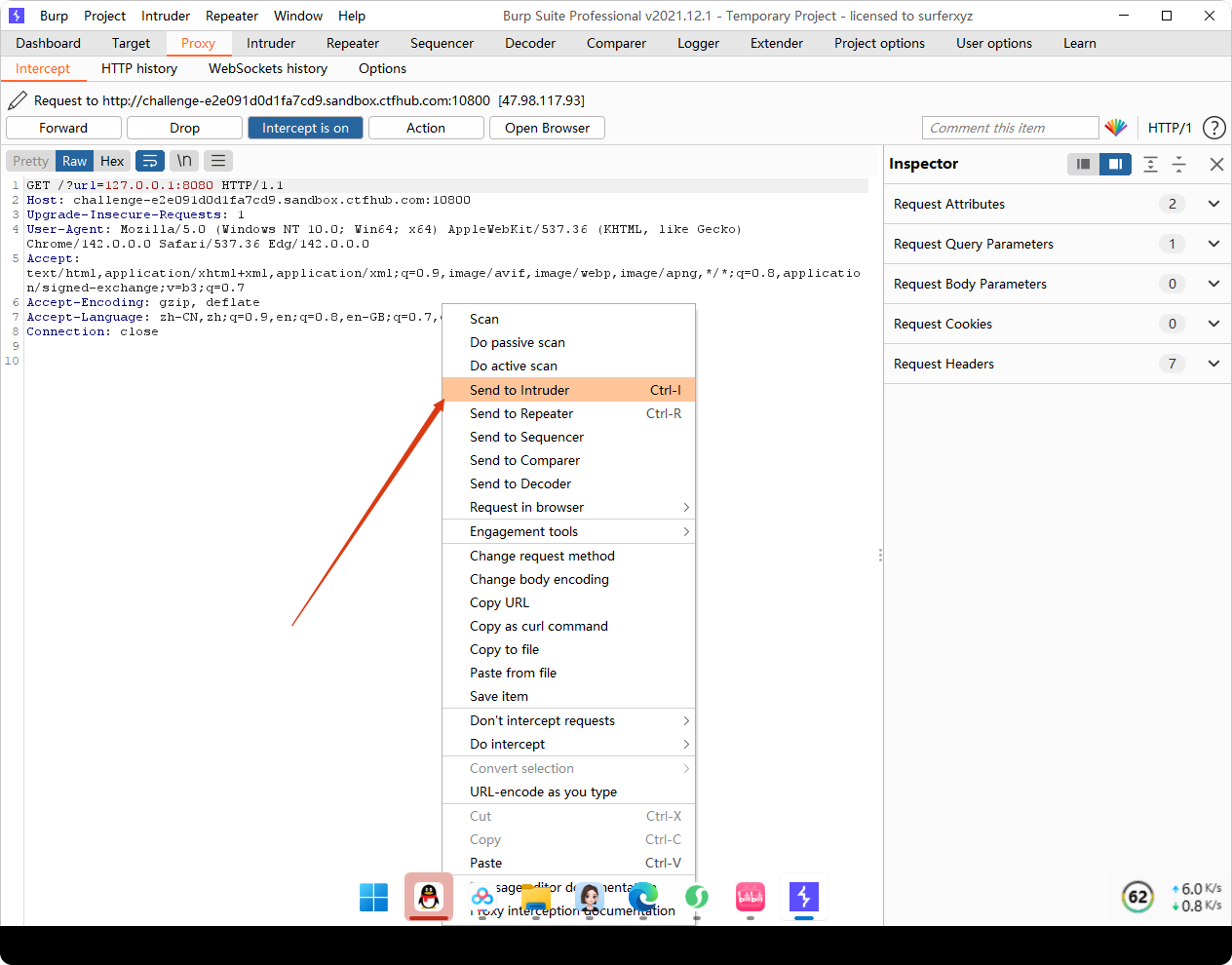Toggle the Intercept is on button

point(305,128)
